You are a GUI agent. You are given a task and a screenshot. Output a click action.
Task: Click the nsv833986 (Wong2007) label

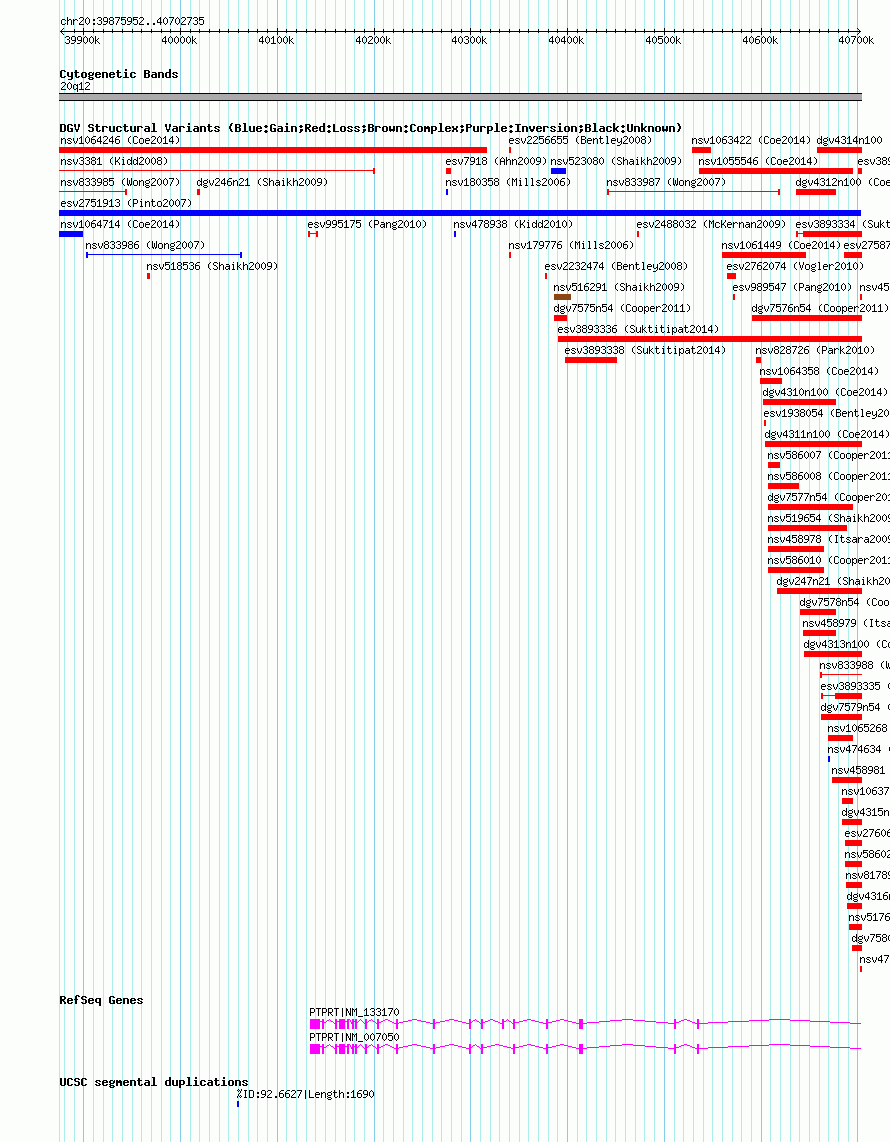click(145, 245)
